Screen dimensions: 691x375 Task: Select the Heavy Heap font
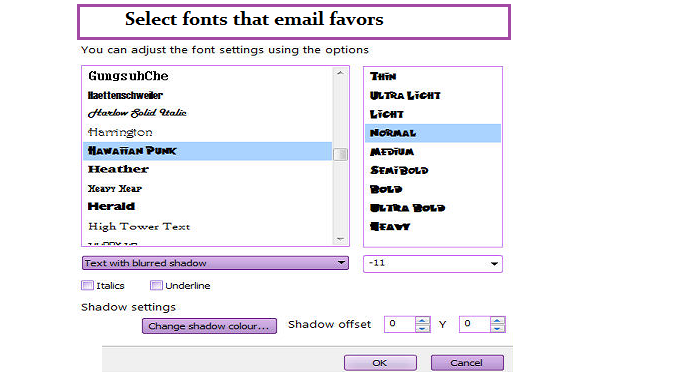tap(207, 188)
